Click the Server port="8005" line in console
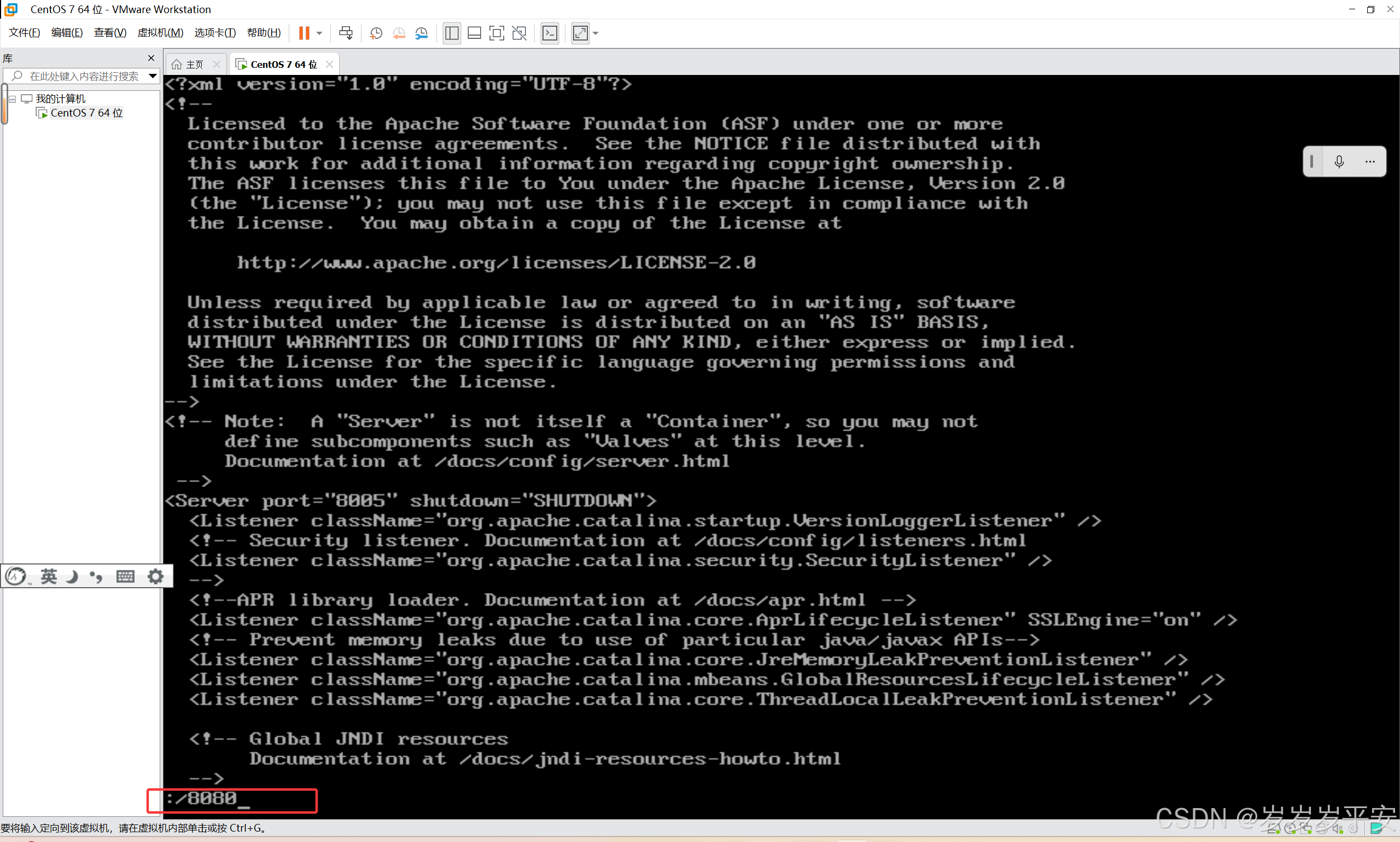The width and height of the screenshot is (1400, 842). 411,501
